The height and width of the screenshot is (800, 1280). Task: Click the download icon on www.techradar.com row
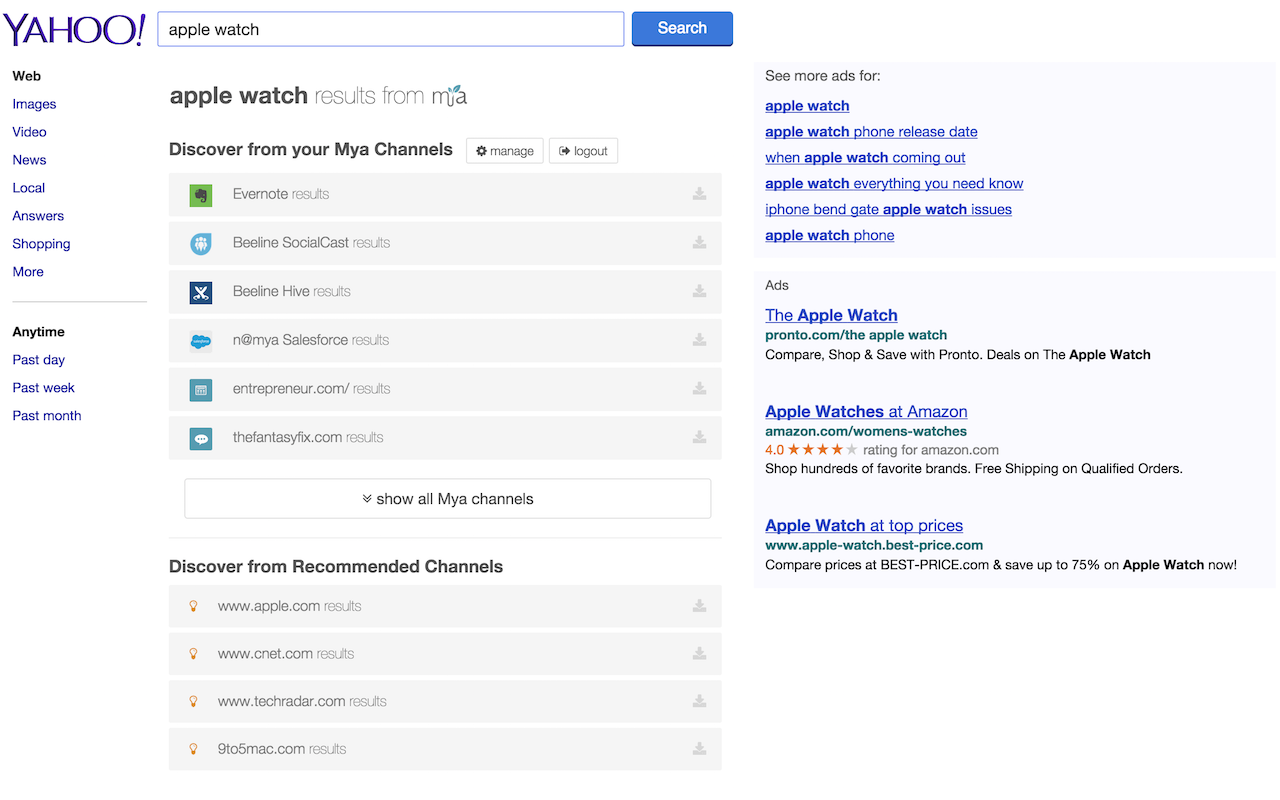(700, 702)
